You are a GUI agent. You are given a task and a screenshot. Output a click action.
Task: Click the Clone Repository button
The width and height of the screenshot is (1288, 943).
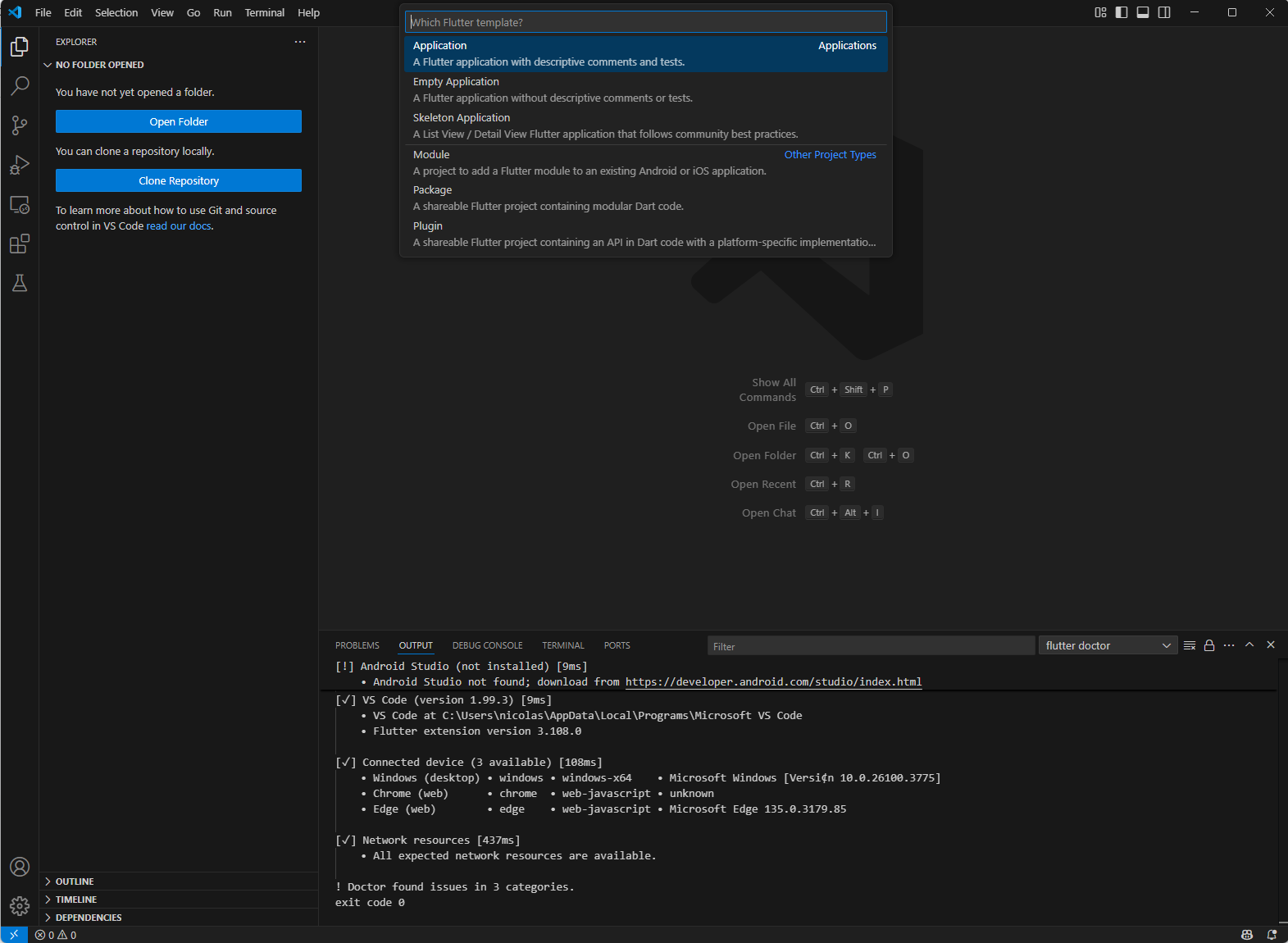(x=179, y=180)
